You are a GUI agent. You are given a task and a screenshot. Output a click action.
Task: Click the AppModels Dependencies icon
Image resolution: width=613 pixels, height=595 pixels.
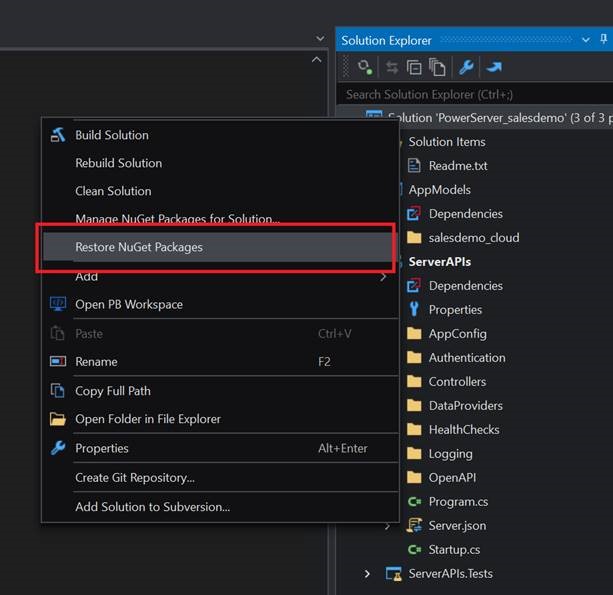tap(414, 213)
